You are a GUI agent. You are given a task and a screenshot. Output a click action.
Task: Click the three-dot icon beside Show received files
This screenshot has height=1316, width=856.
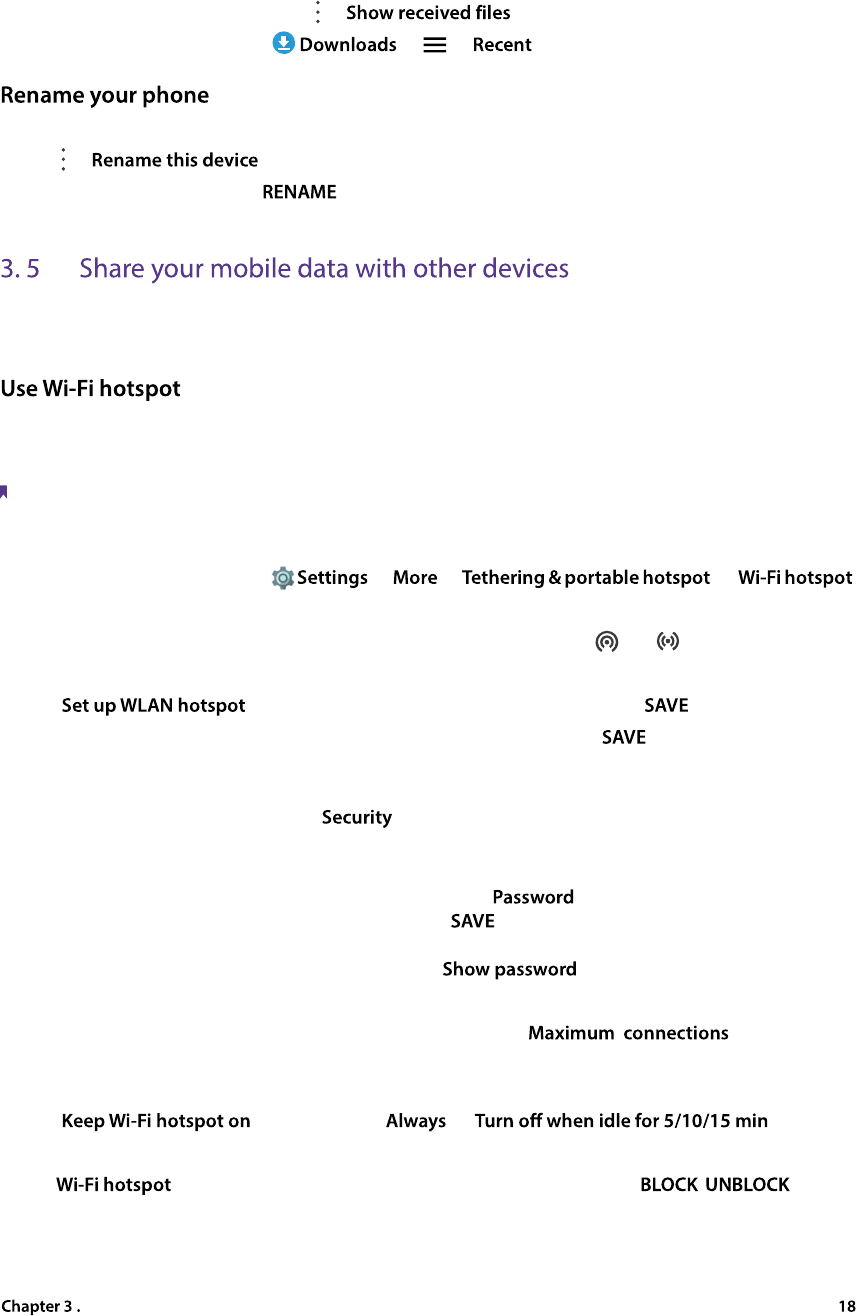318,12
